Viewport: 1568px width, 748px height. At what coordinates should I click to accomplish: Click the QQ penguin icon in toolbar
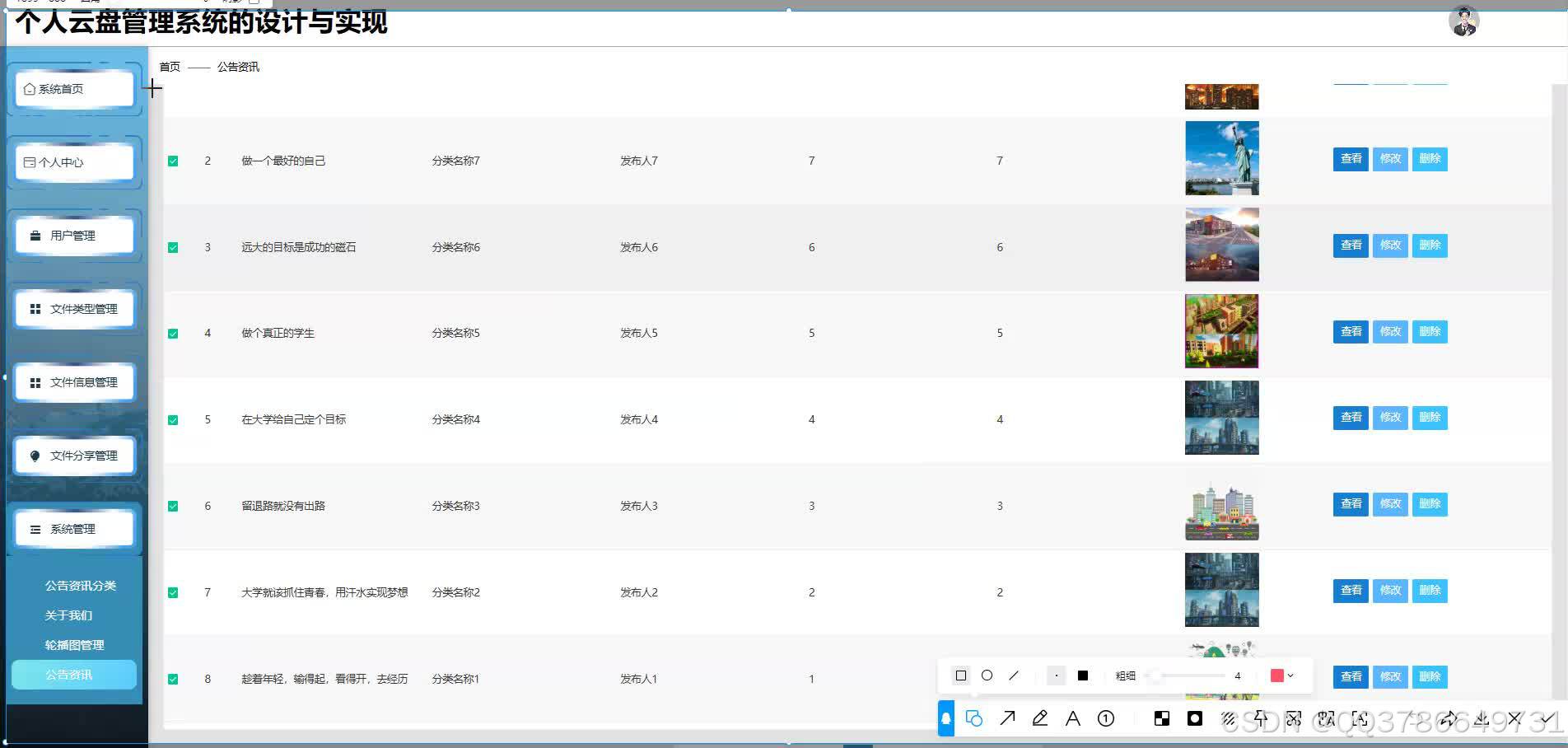point(946,718)
